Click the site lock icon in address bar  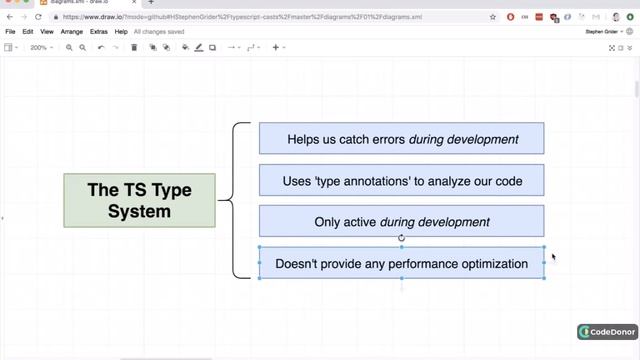tap(56, 17)
